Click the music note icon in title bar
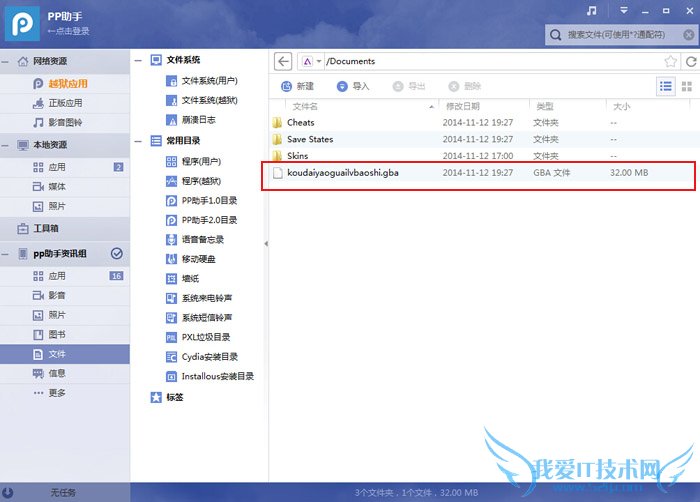The height and width of the screenshot is (502, 700). (592, 11)
